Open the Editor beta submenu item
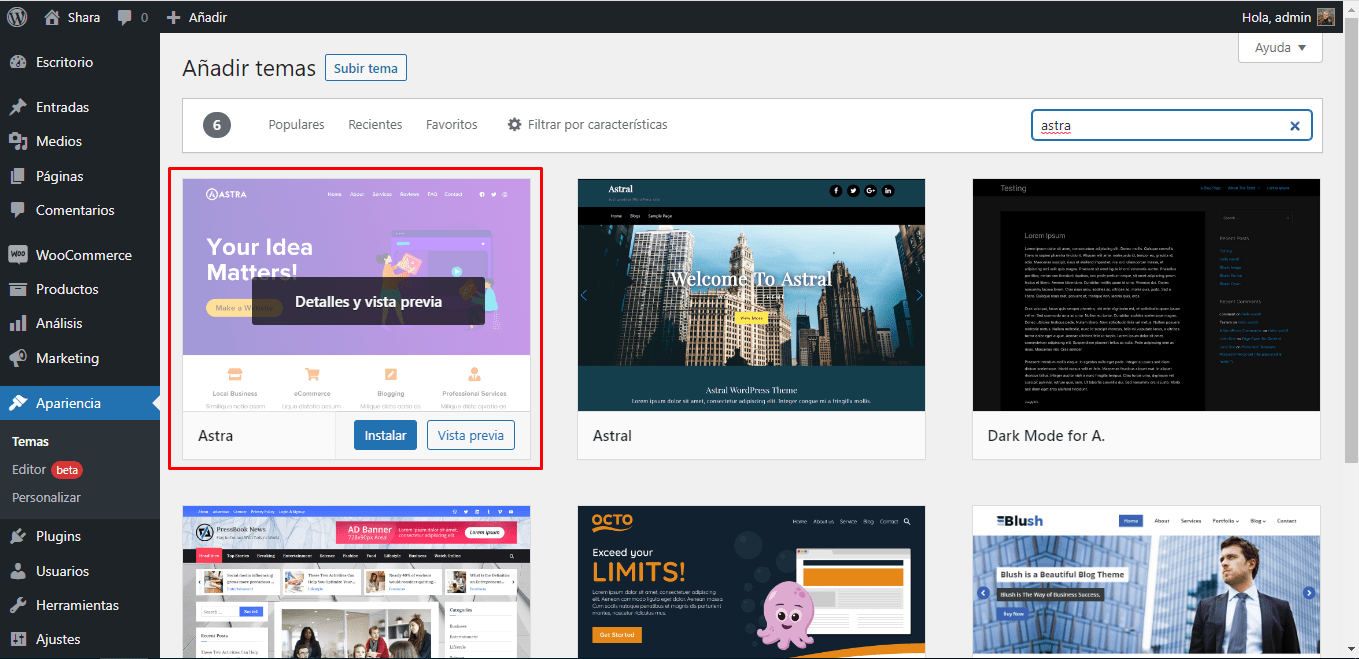The image size is (1359, 659). coord(29,469)
